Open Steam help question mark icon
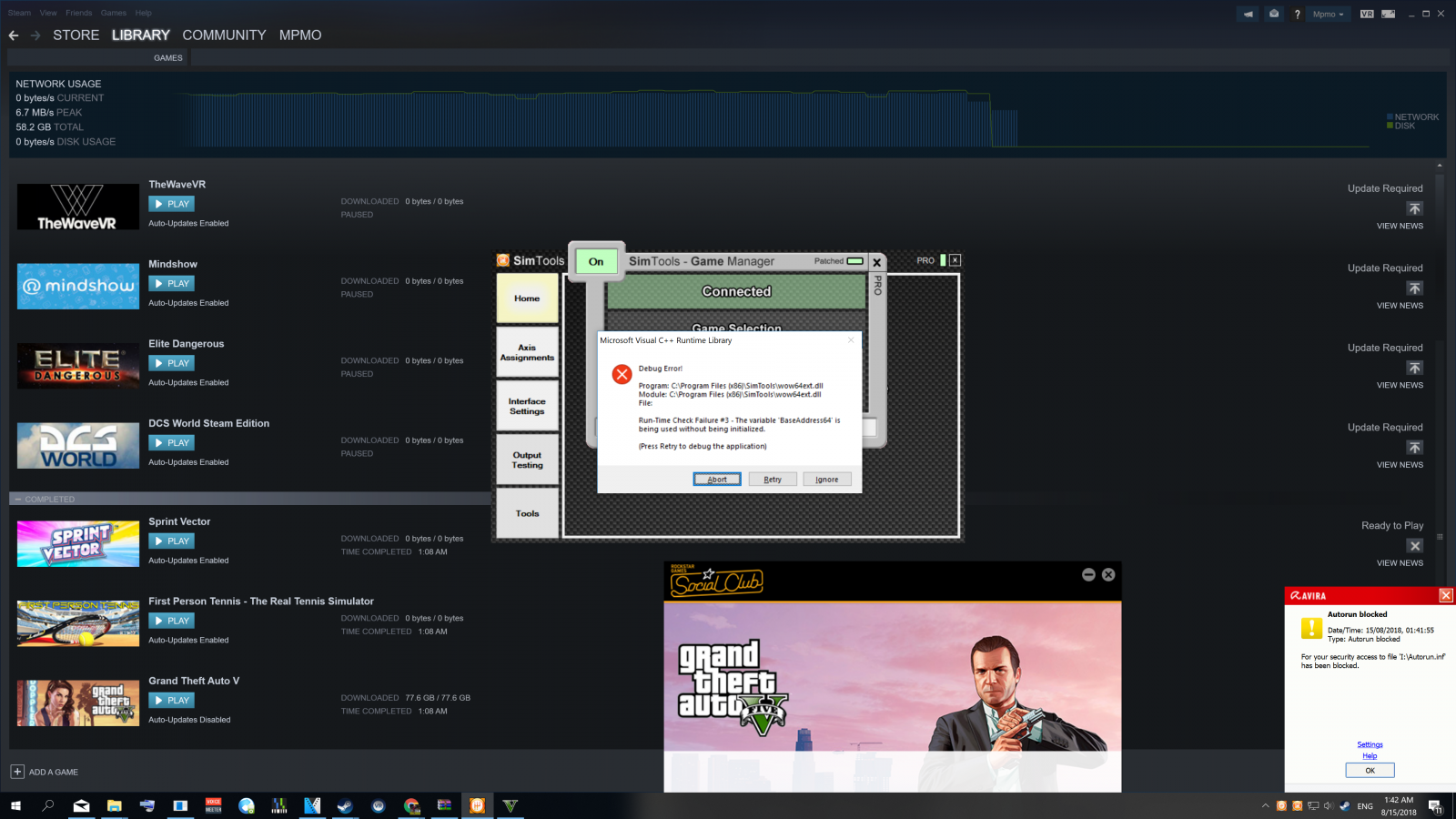Screen dimensions: 1456x819 (1297, 14)
